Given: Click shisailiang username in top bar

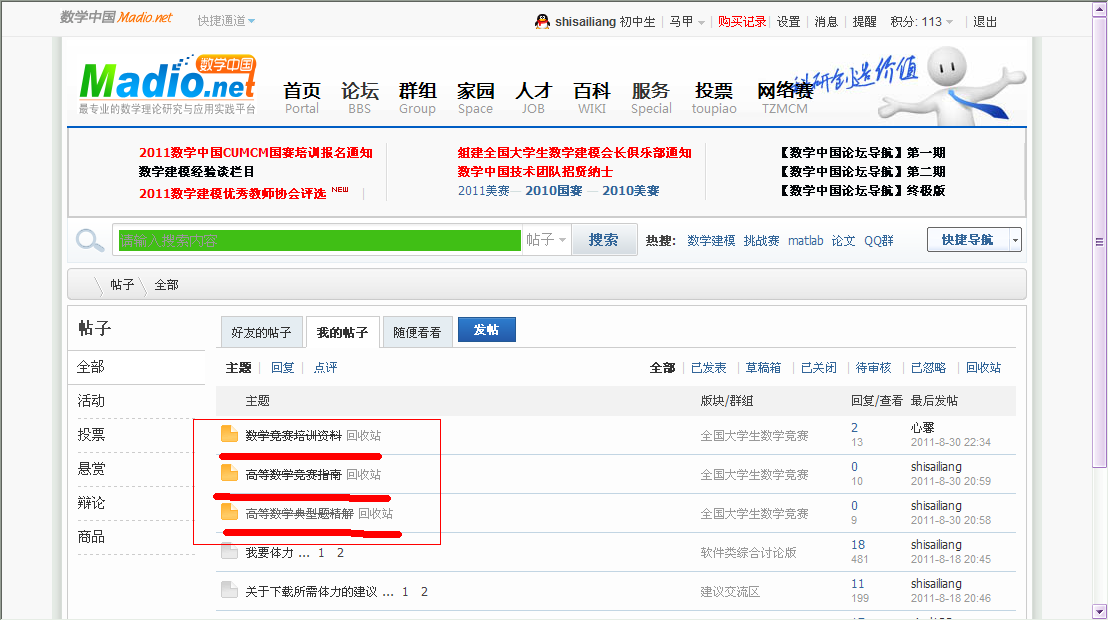Looking at the screenshot, I should 585,22.
